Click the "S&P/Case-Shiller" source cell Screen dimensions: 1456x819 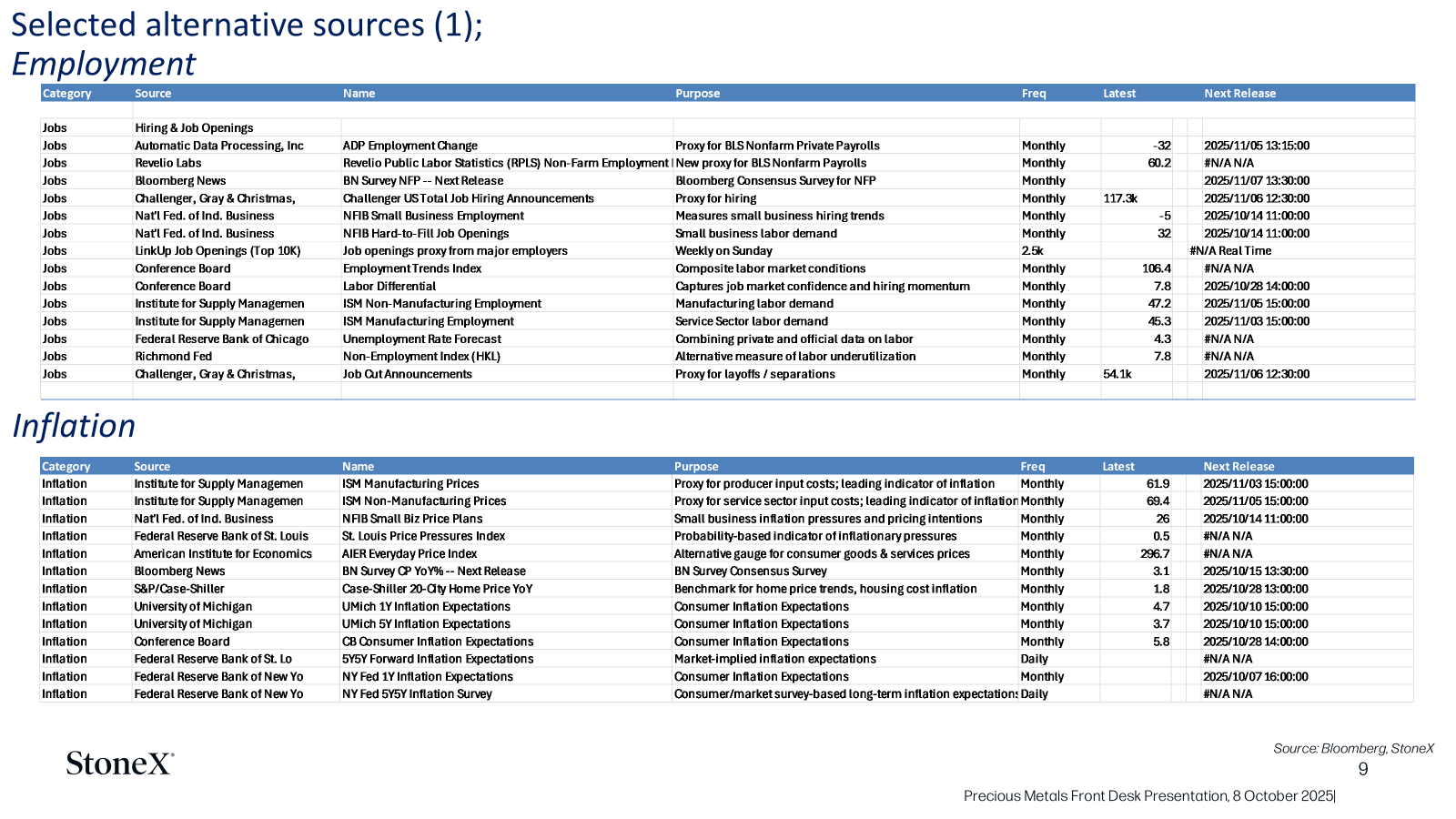click(x=179, y=589)
